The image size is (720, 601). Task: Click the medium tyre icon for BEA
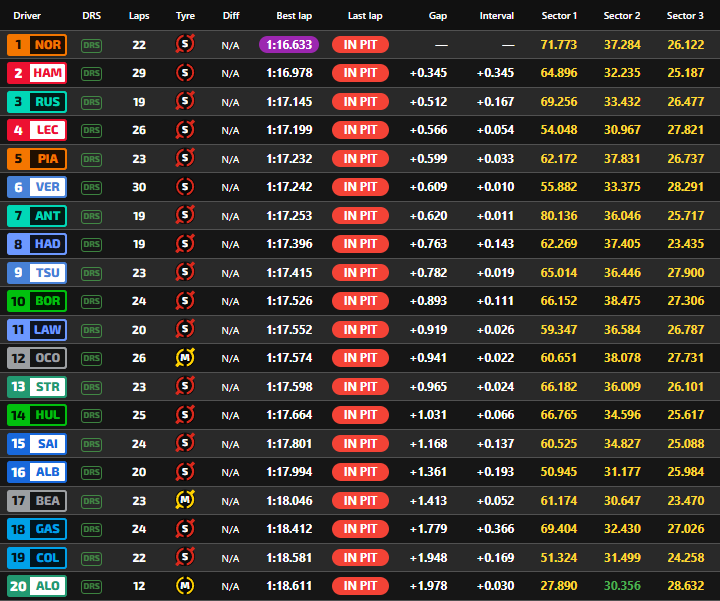(184, 500)
